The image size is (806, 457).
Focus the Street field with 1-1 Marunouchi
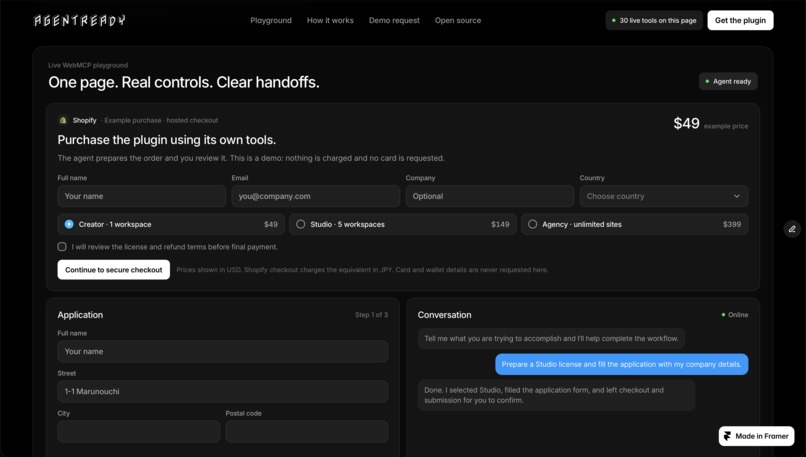223,391
